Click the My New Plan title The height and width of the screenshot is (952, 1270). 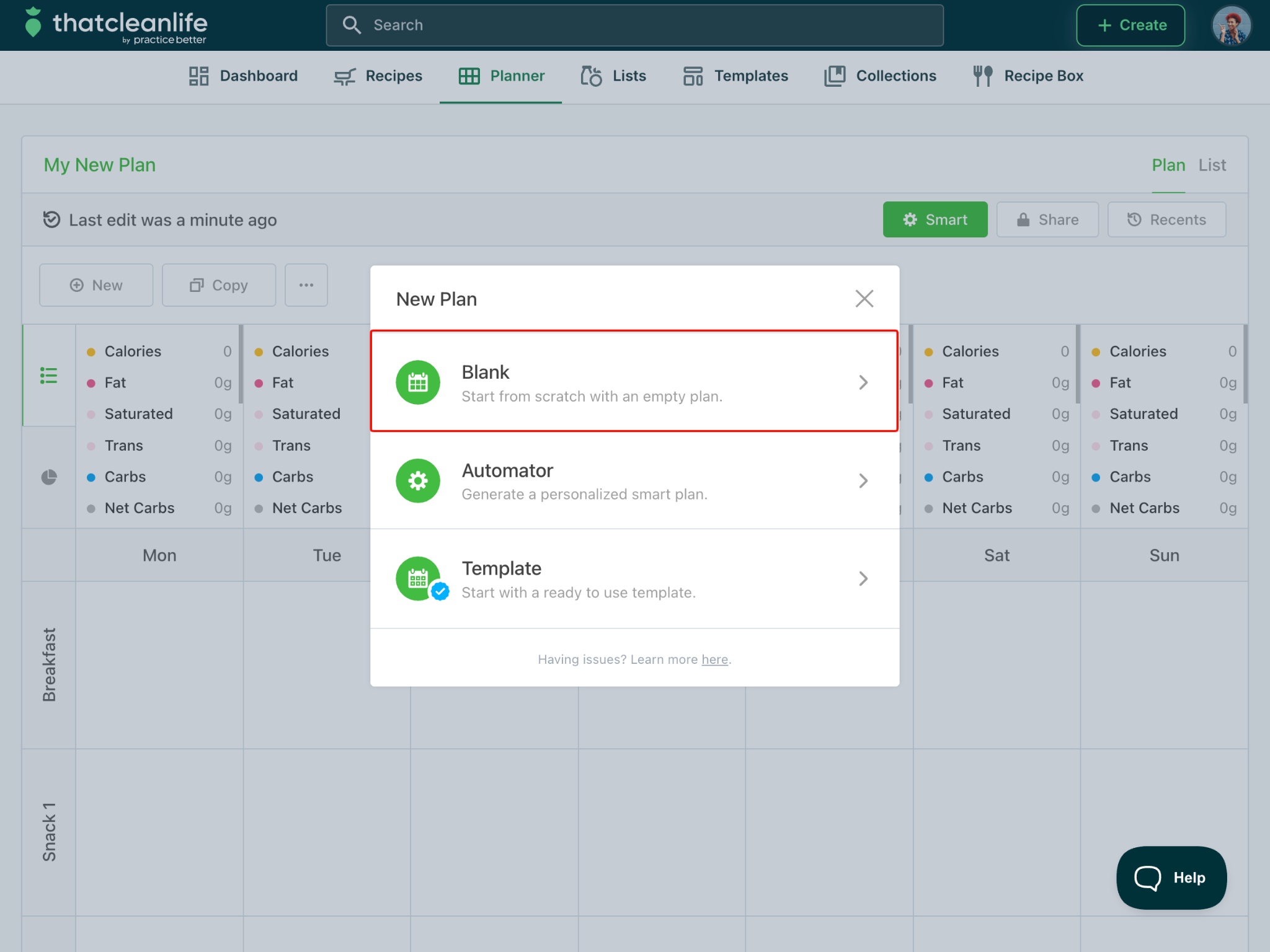(100, 165)
